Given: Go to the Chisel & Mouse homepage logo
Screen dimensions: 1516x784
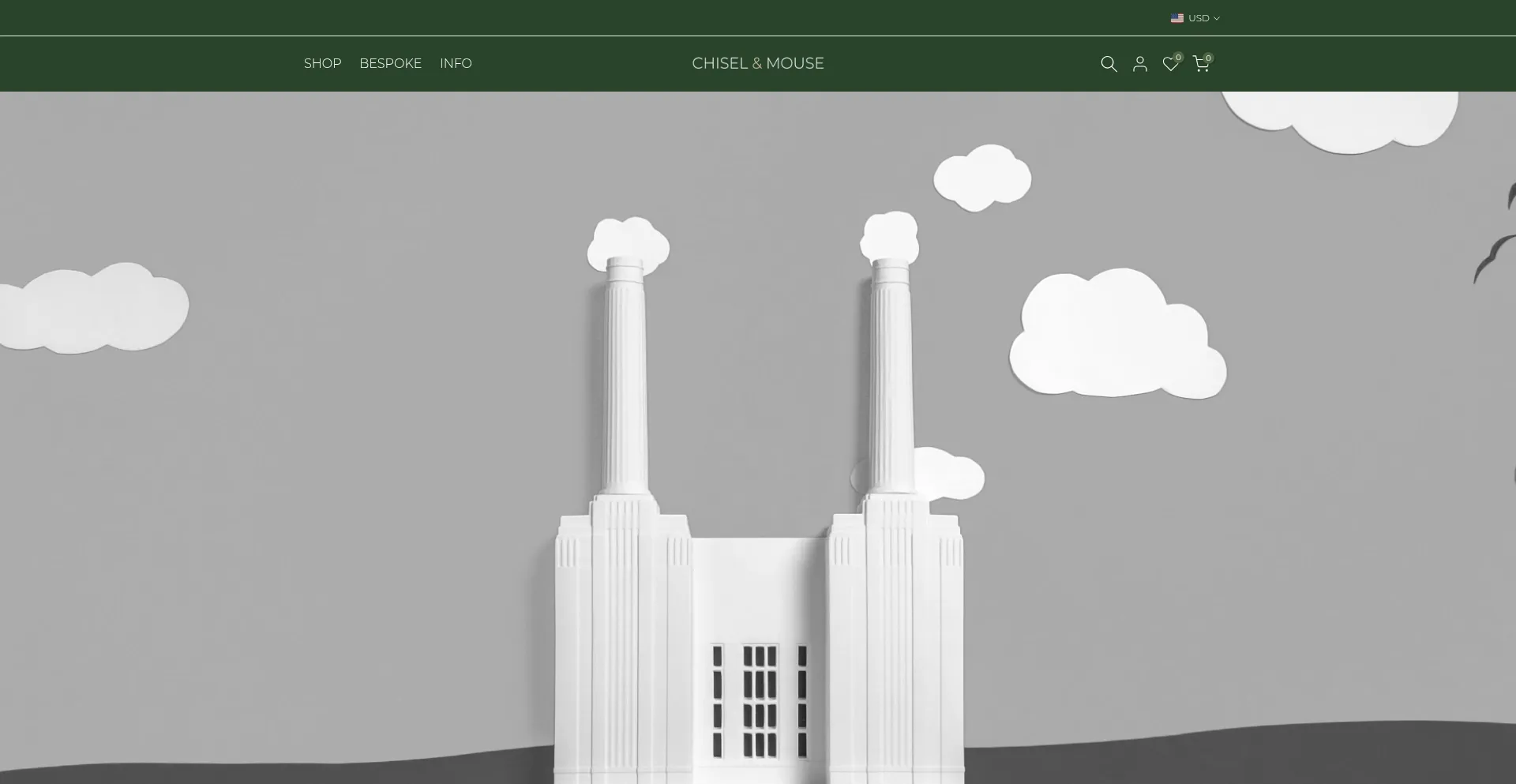Looking at the screenshot, I should pos(757,63).
